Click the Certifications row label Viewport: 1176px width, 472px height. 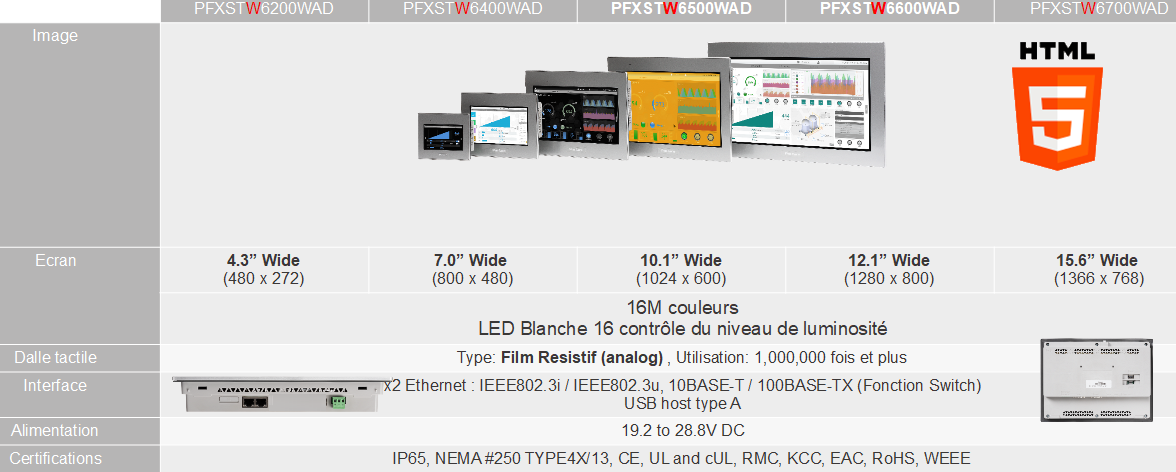tap(57, 459)
